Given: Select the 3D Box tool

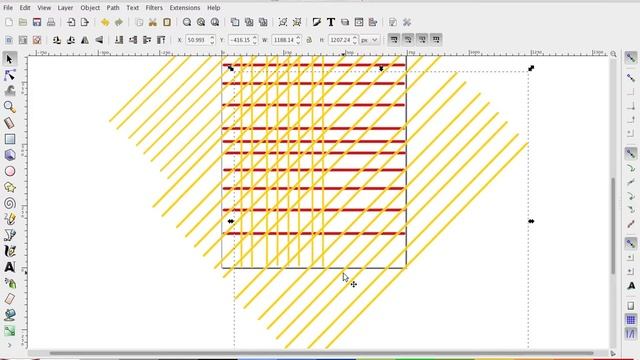Looking at the screenshot, I should click(x=10, y=155).
